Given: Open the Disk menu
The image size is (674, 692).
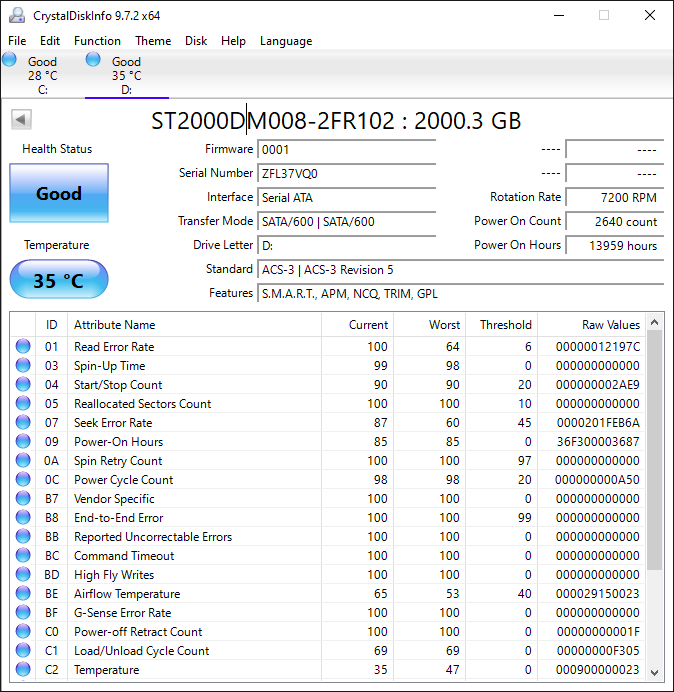Looking at the screenshot, I should pyautogui.click(x=196, y=41).
